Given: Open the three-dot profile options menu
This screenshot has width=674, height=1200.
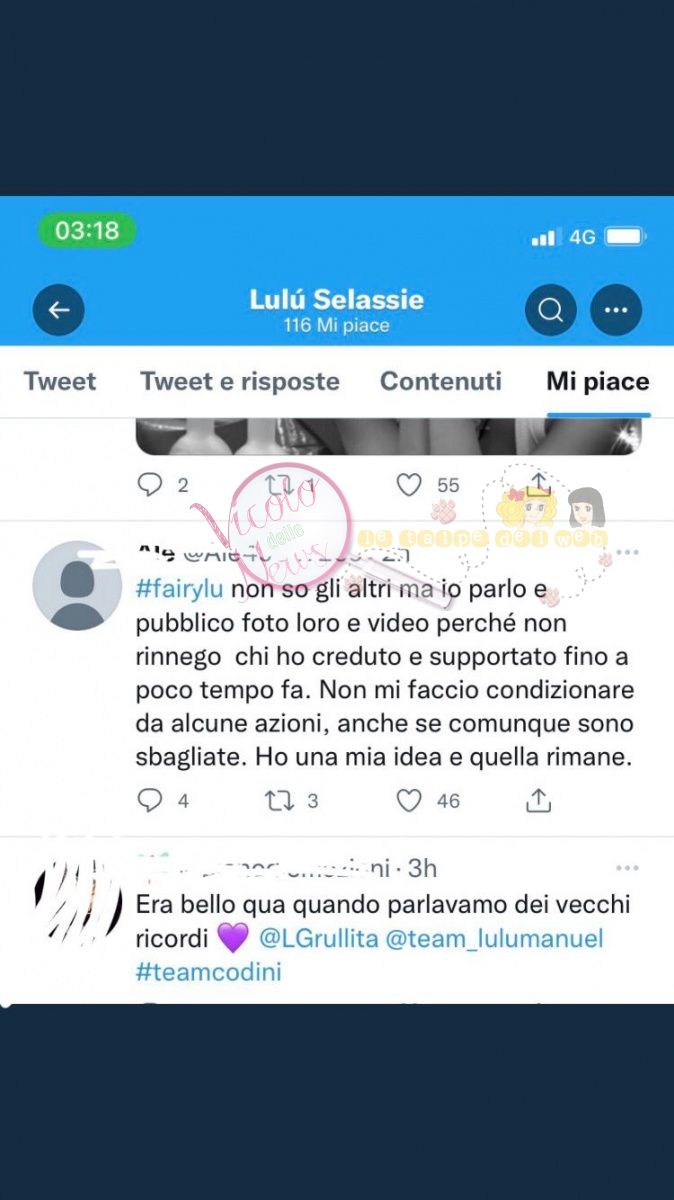Looking at the screenshot, I should [x=616, y=310].
